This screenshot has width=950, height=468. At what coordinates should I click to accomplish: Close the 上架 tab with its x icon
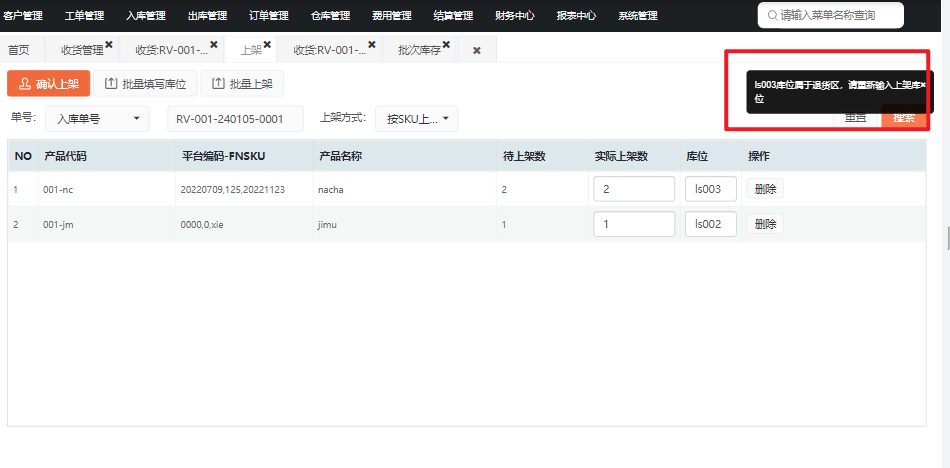pyautogui.click(x=267, y=44)
